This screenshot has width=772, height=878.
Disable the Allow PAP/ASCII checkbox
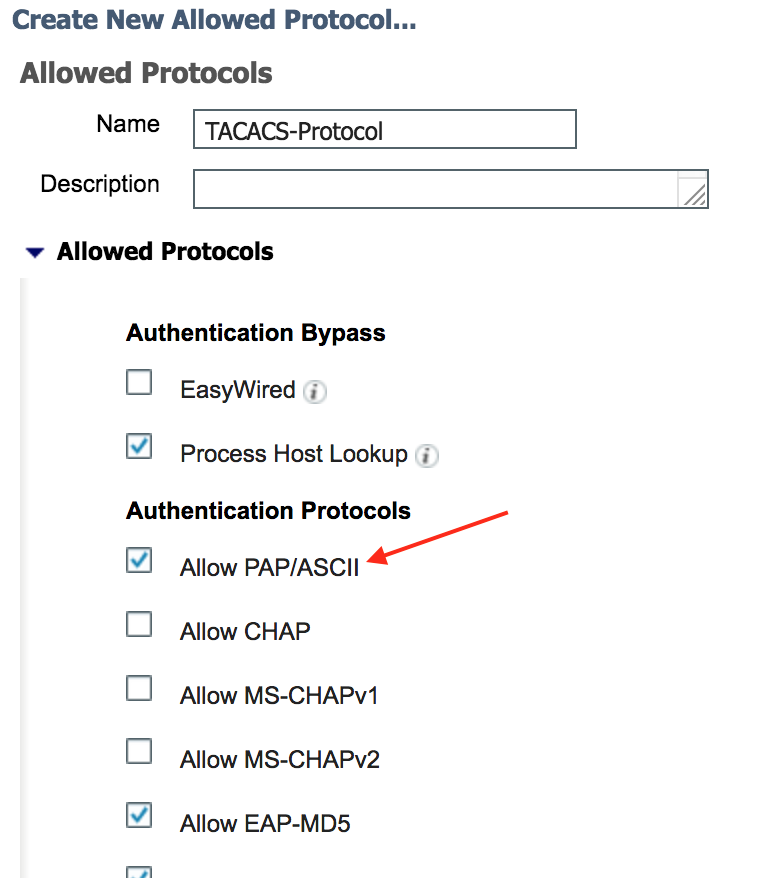[139, 561]
